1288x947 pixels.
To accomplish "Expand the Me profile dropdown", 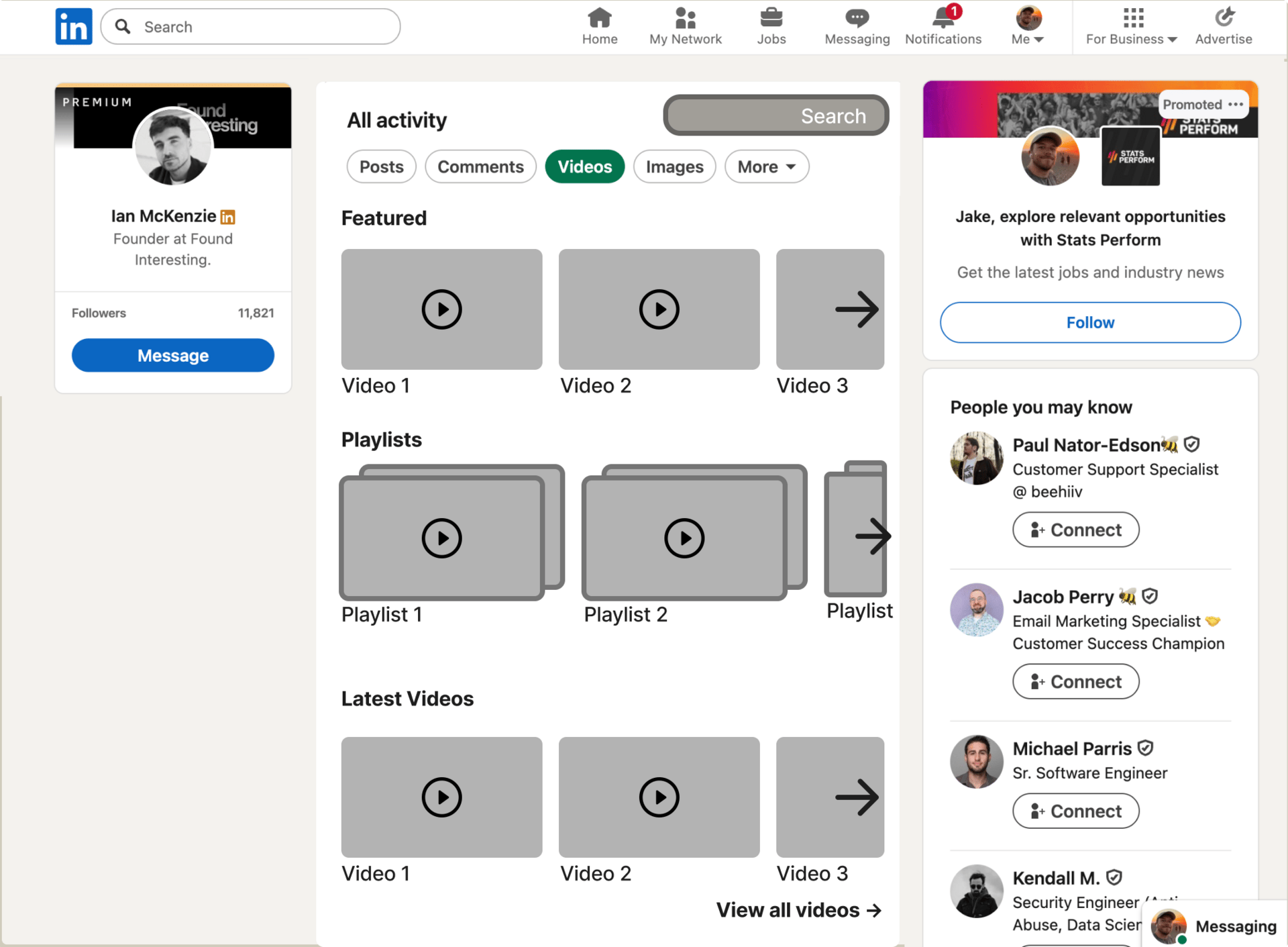I will click(1027, 39).
